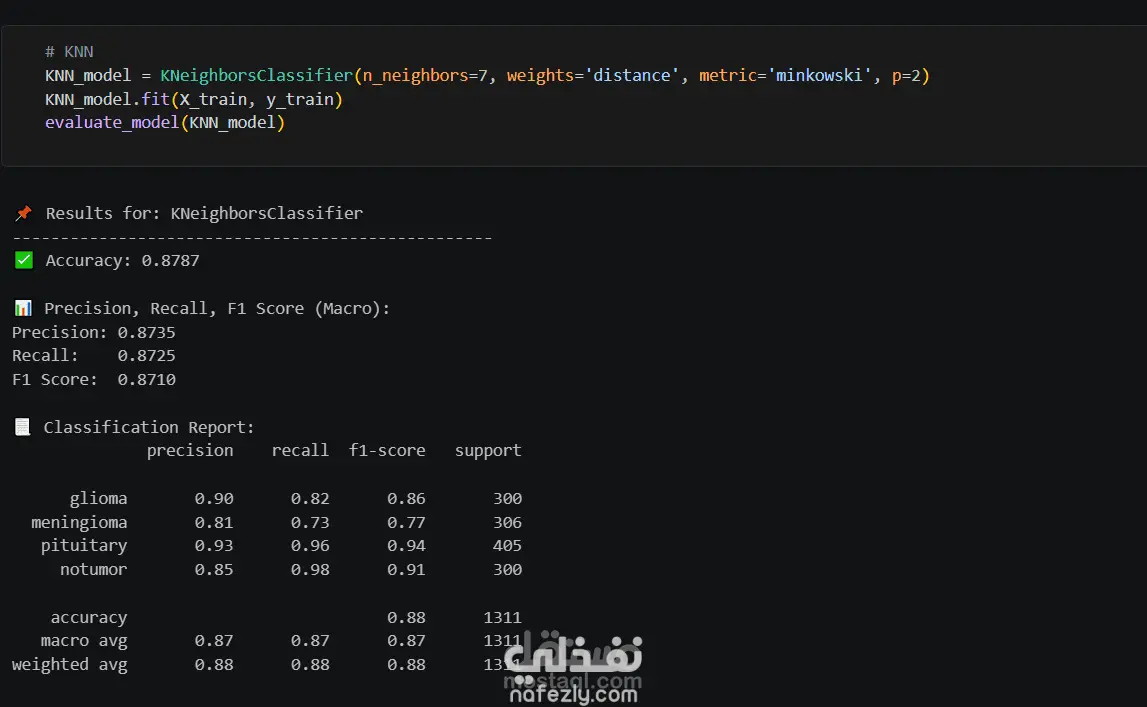The image size is (1147, 707).
Task: Click the 'Precision: 0.8735' line
Action: 94,332
